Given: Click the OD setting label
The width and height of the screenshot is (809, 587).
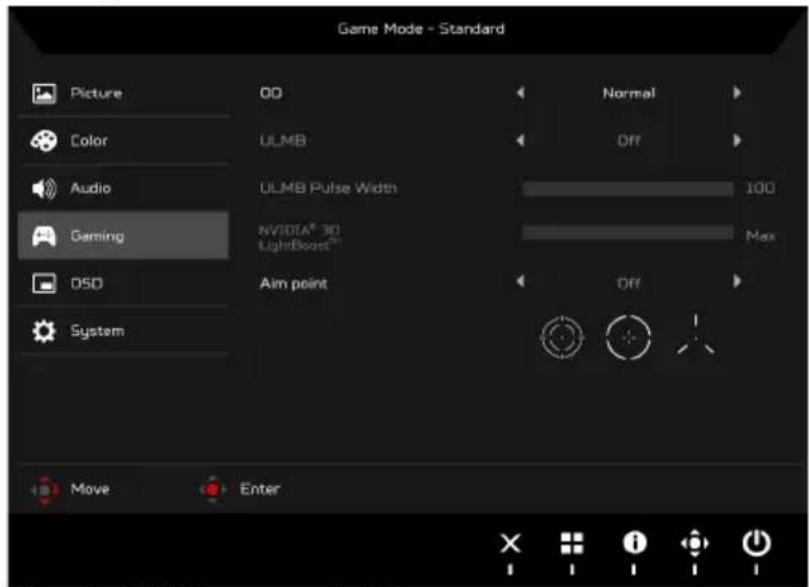Looking at the screenshot, I should click(271, 93).
